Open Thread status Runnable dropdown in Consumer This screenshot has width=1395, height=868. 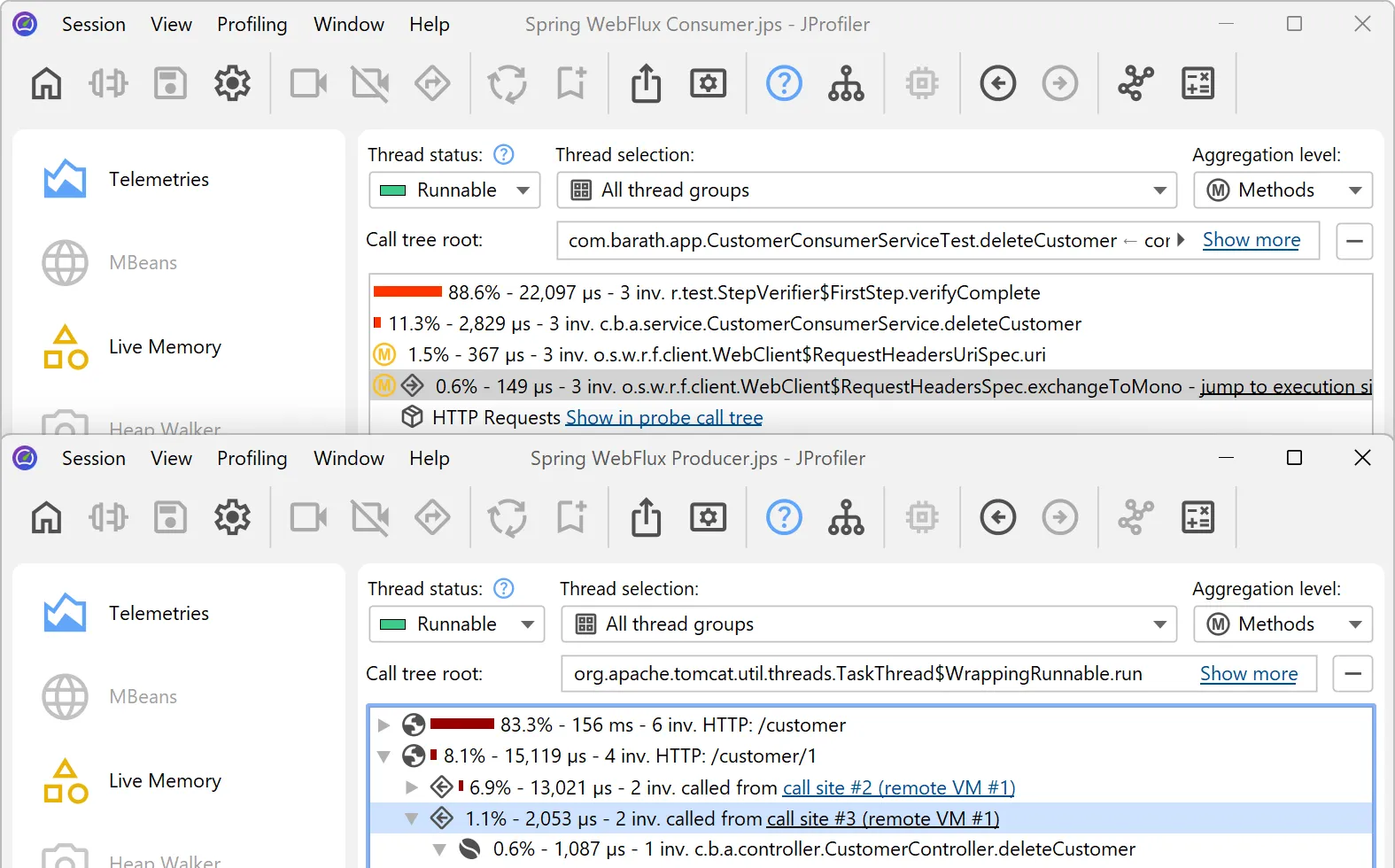click(x=454, y=190)
